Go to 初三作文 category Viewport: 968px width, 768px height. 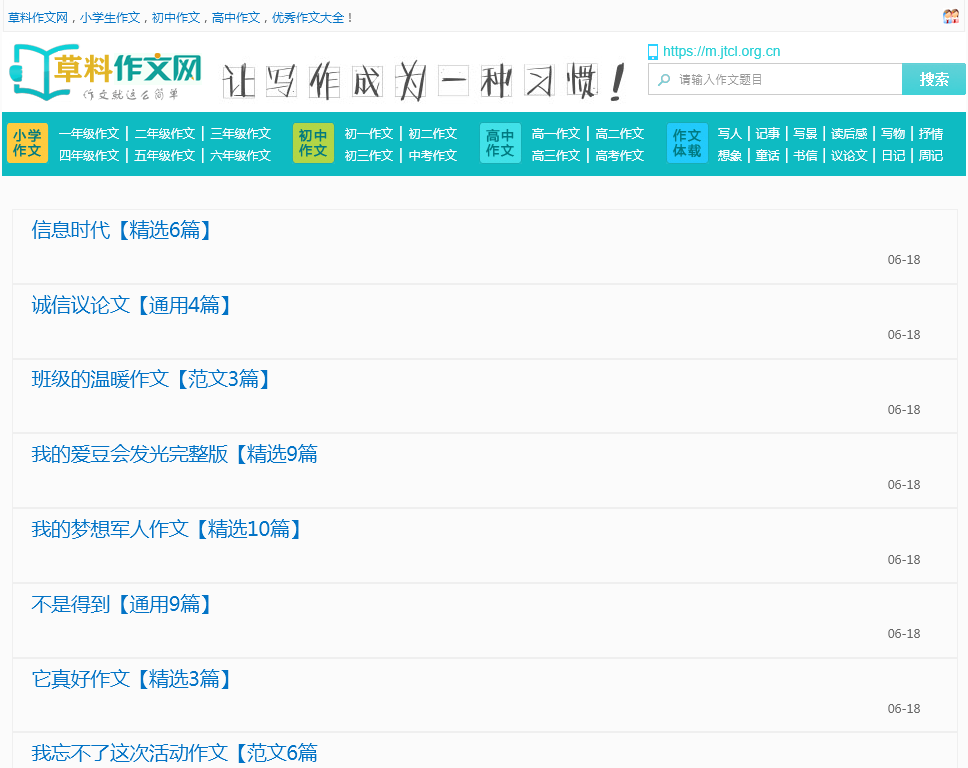click(369, 156)
